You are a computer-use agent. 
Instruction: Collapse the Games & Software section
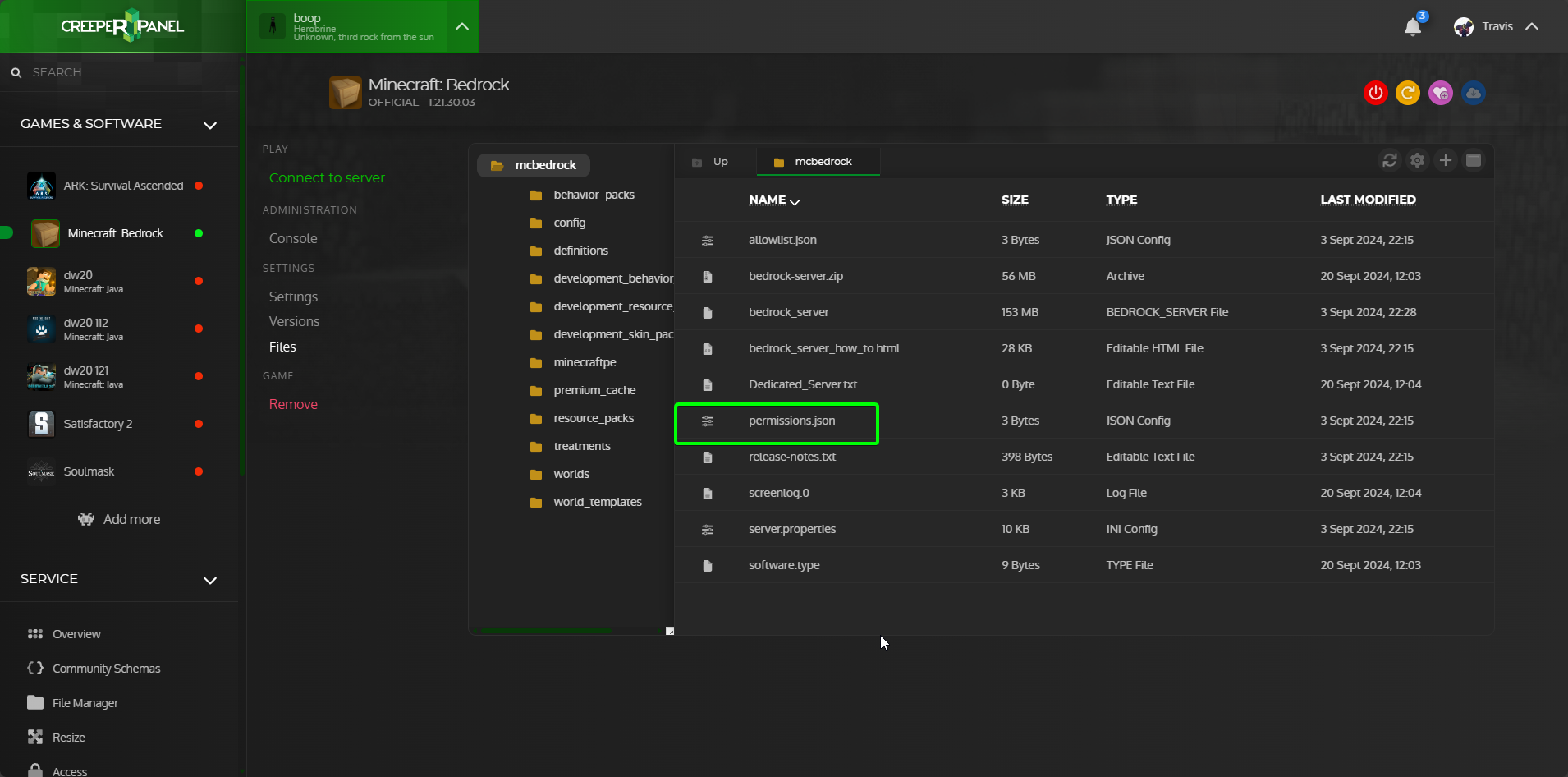tap(210, 125)
